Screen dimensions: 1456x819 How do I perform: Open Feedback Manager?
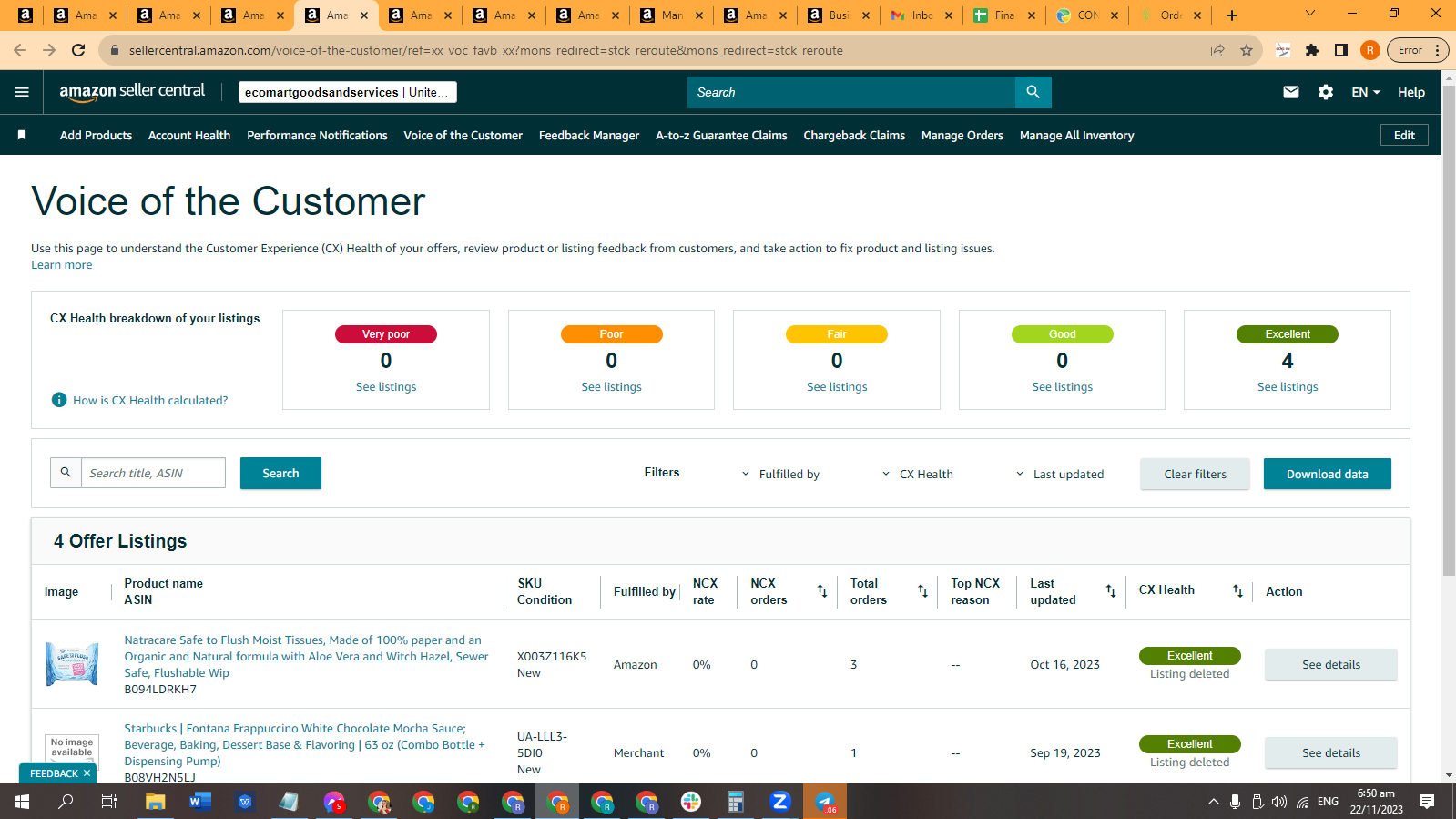tap(589, 135)
